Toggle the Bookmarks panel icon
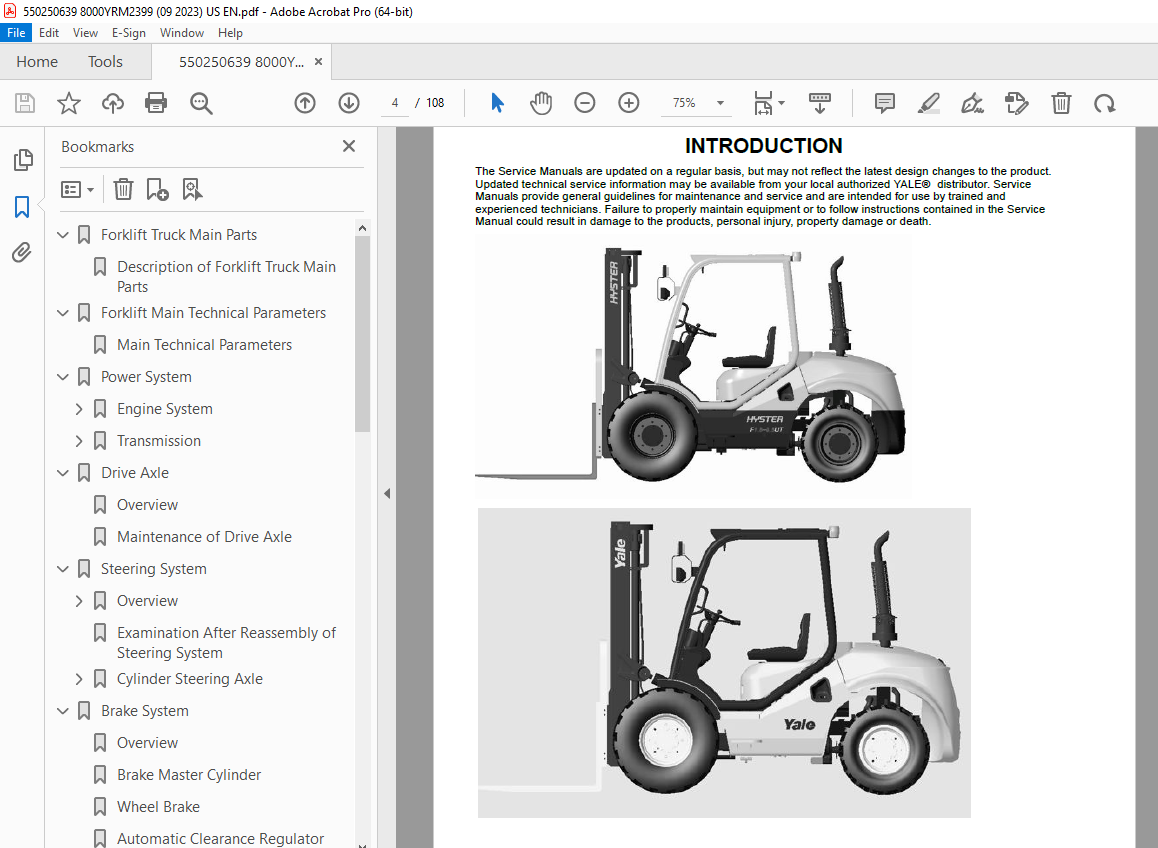1158x848 pixels. click(x=22, y=207)
